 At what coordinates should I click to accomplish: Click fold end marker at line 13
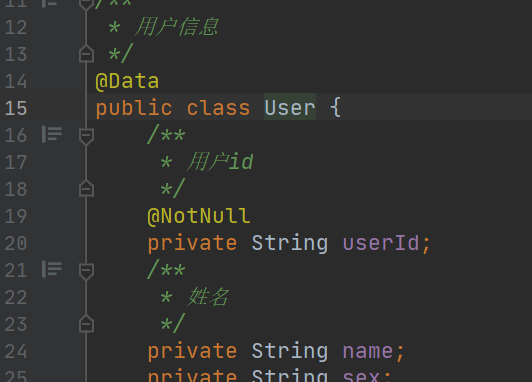point(86,53)
